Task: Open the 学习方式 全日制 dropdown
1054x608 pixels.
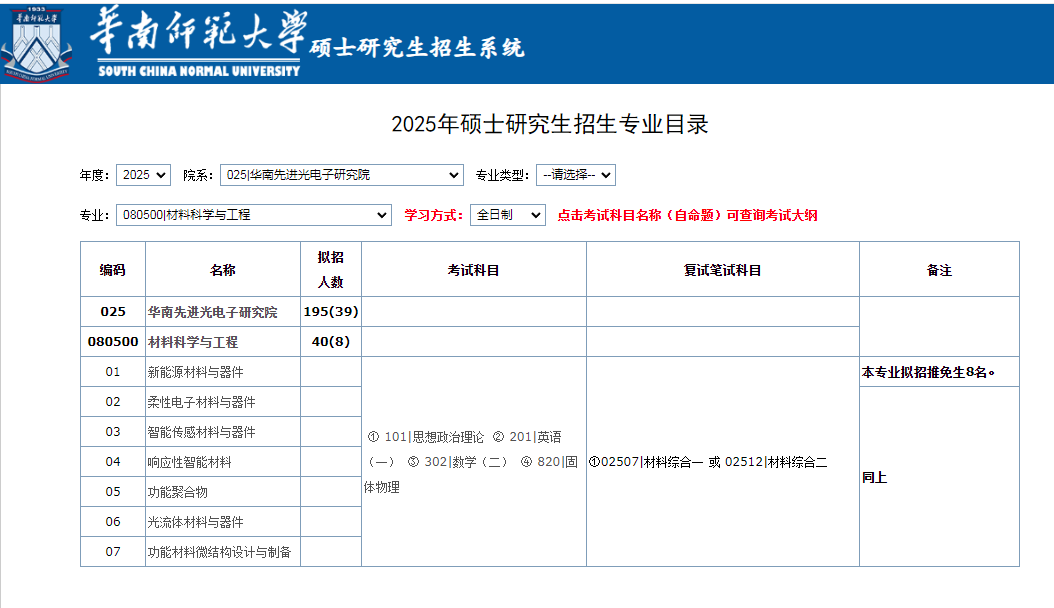Action: point(508,215)
